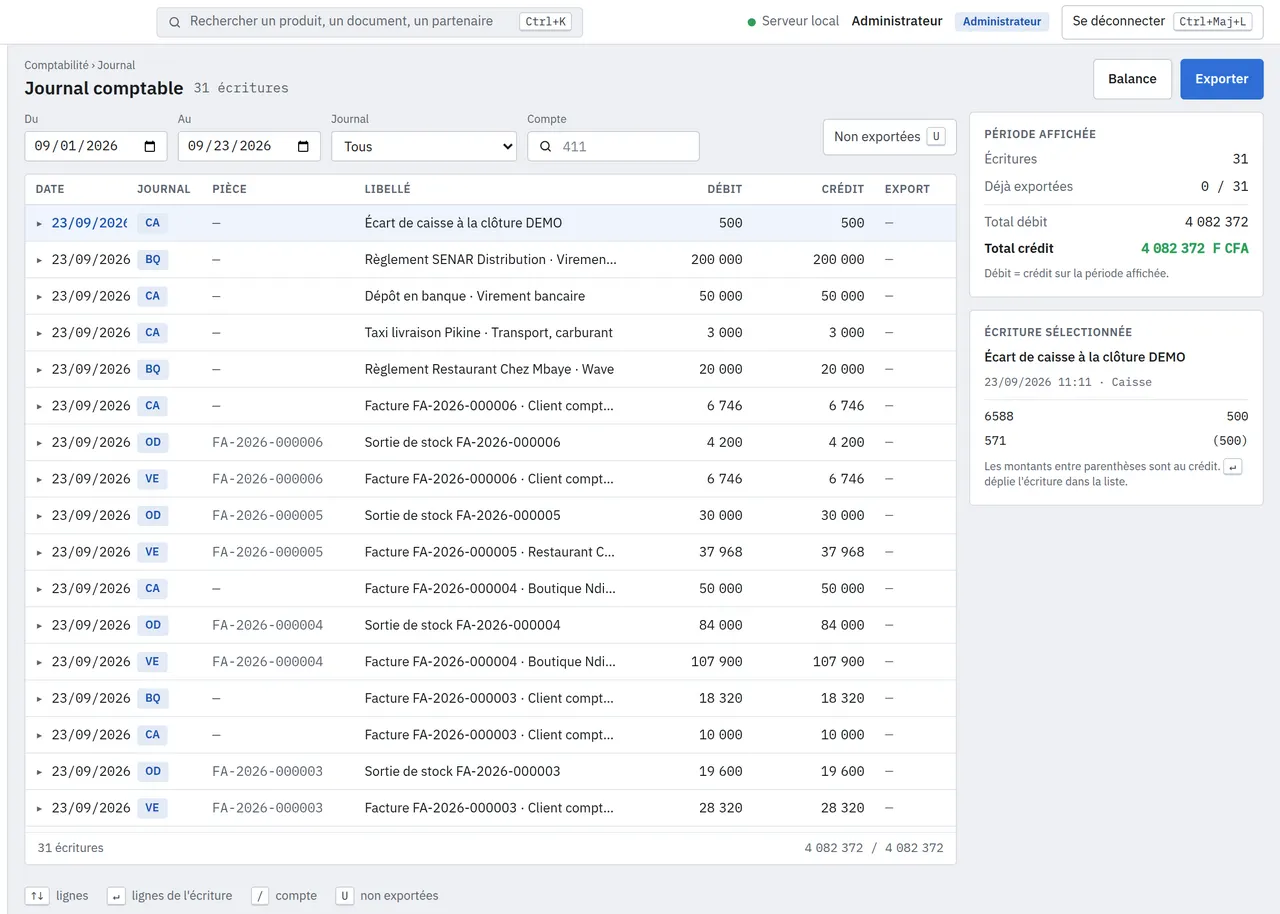The image size is (1280, 914).
Task: Click the credit amount 107 900
Action: pos(839,662)
